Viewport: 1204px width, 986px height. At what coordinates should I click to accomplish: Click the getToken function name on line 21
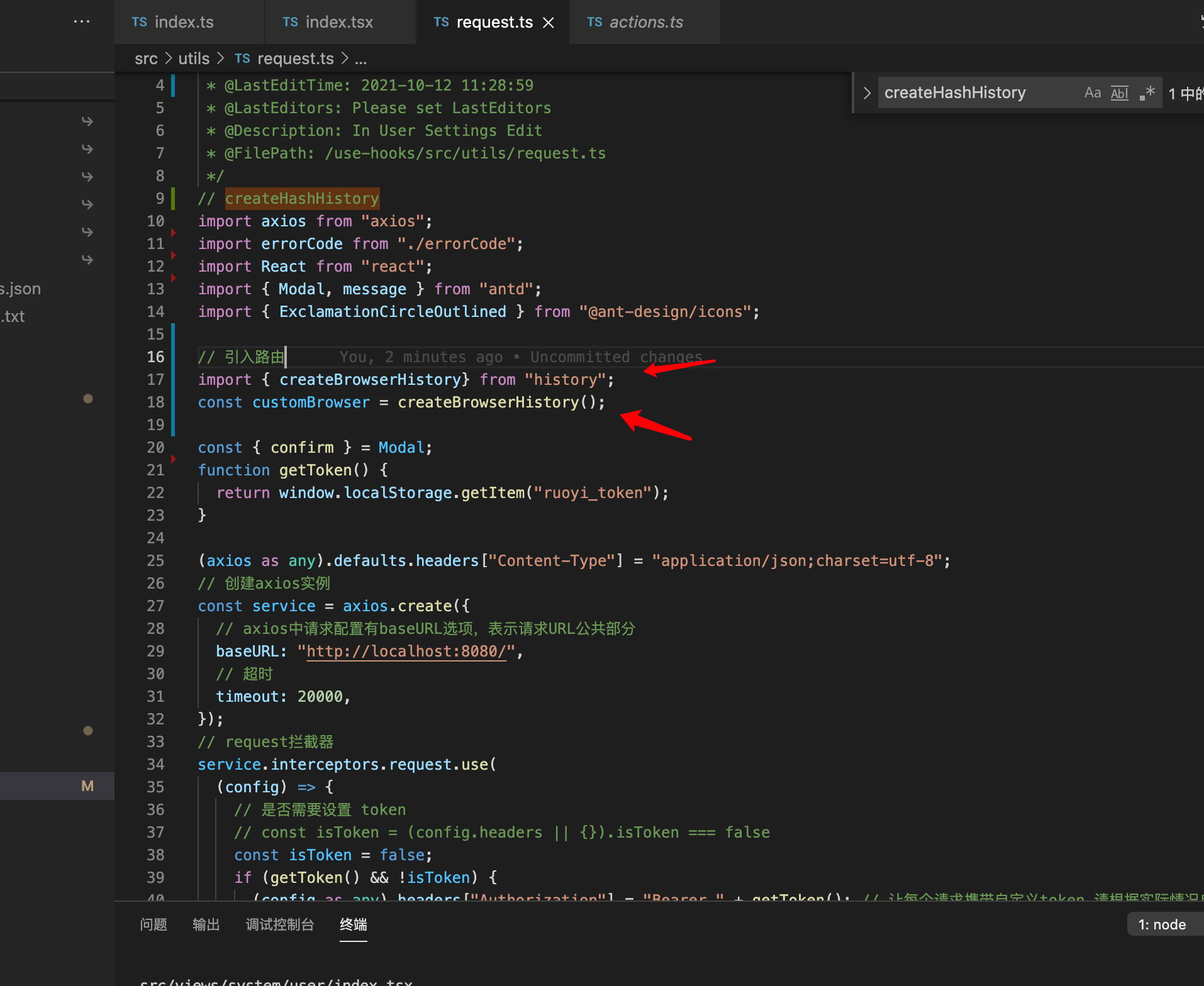[315, 470]
